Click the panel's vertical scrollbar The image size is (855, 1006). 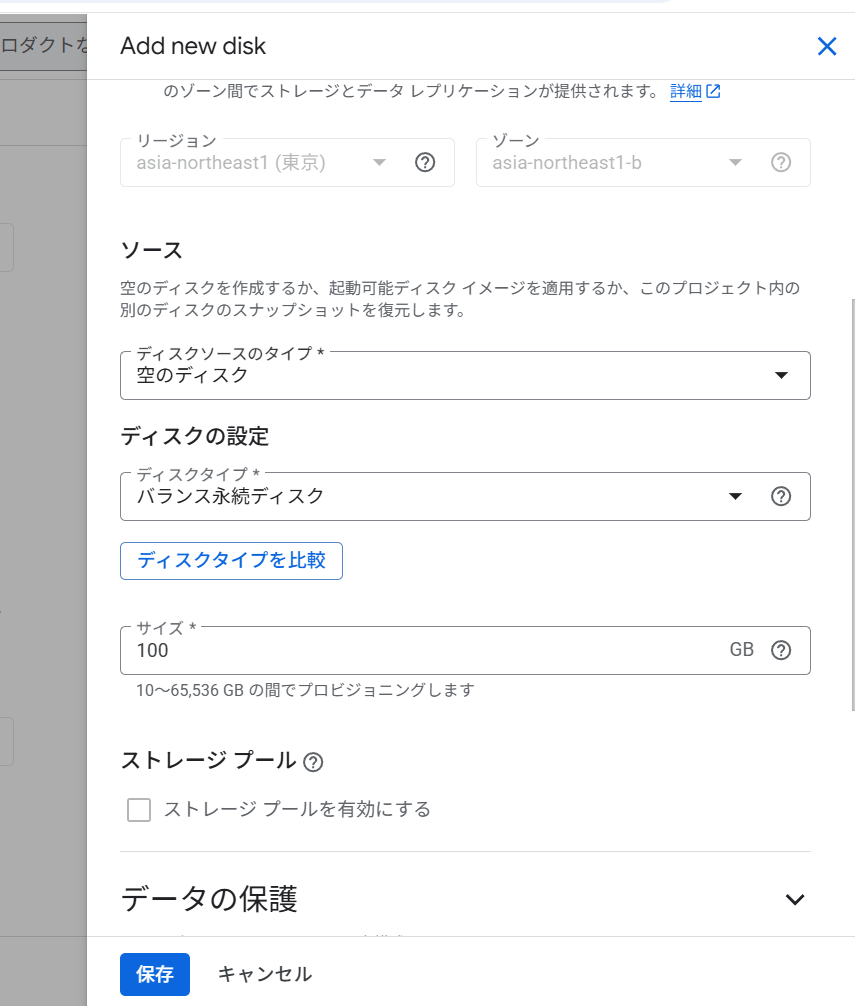click(x=852, y=504)
